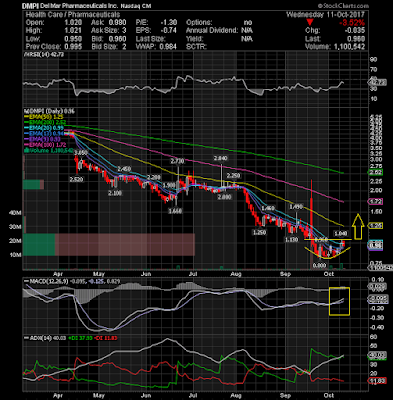
Task: Click the 2.450 price label
Action: point(124,169)
